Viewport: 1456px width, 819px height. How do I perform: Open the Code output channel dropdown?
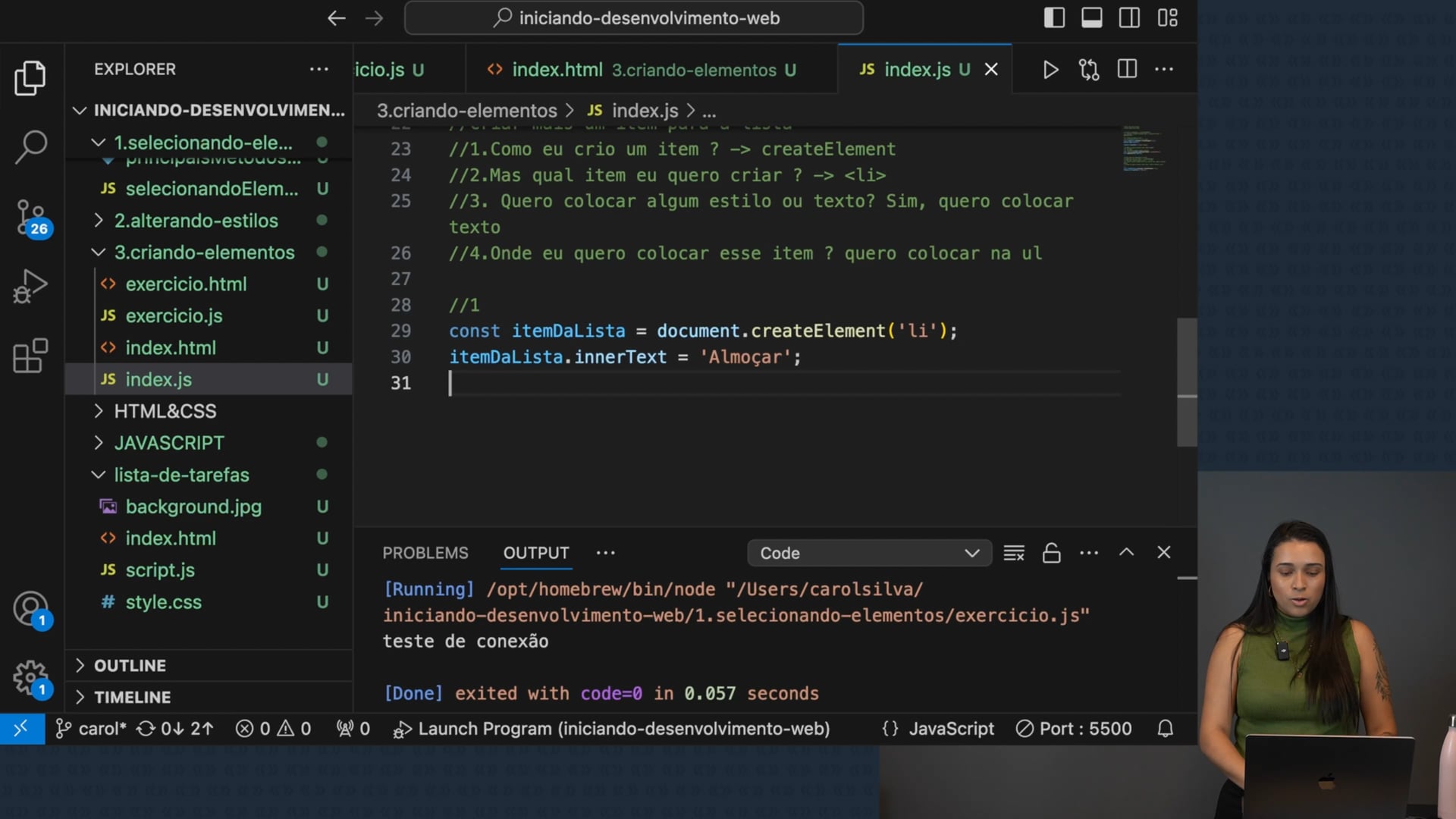[x=869, y=553]
